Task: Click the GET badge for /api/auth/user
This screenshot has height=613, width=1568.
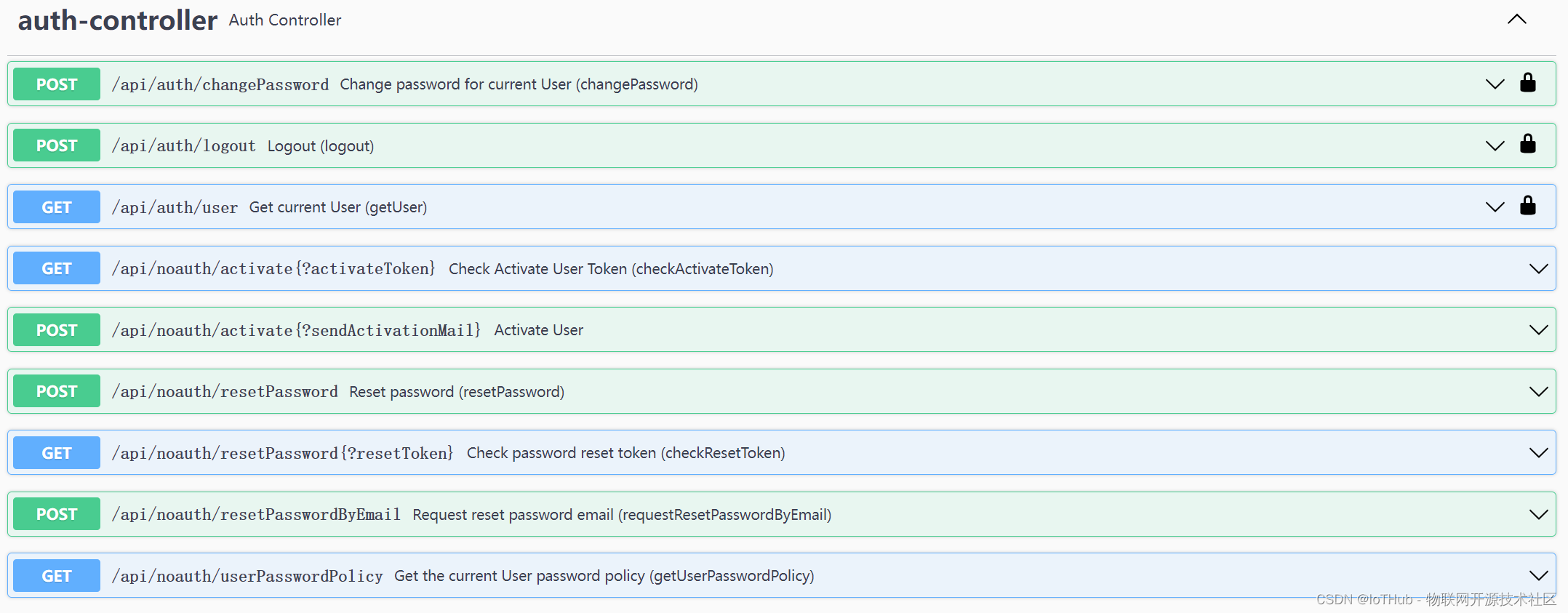Action: pos(57,207)
